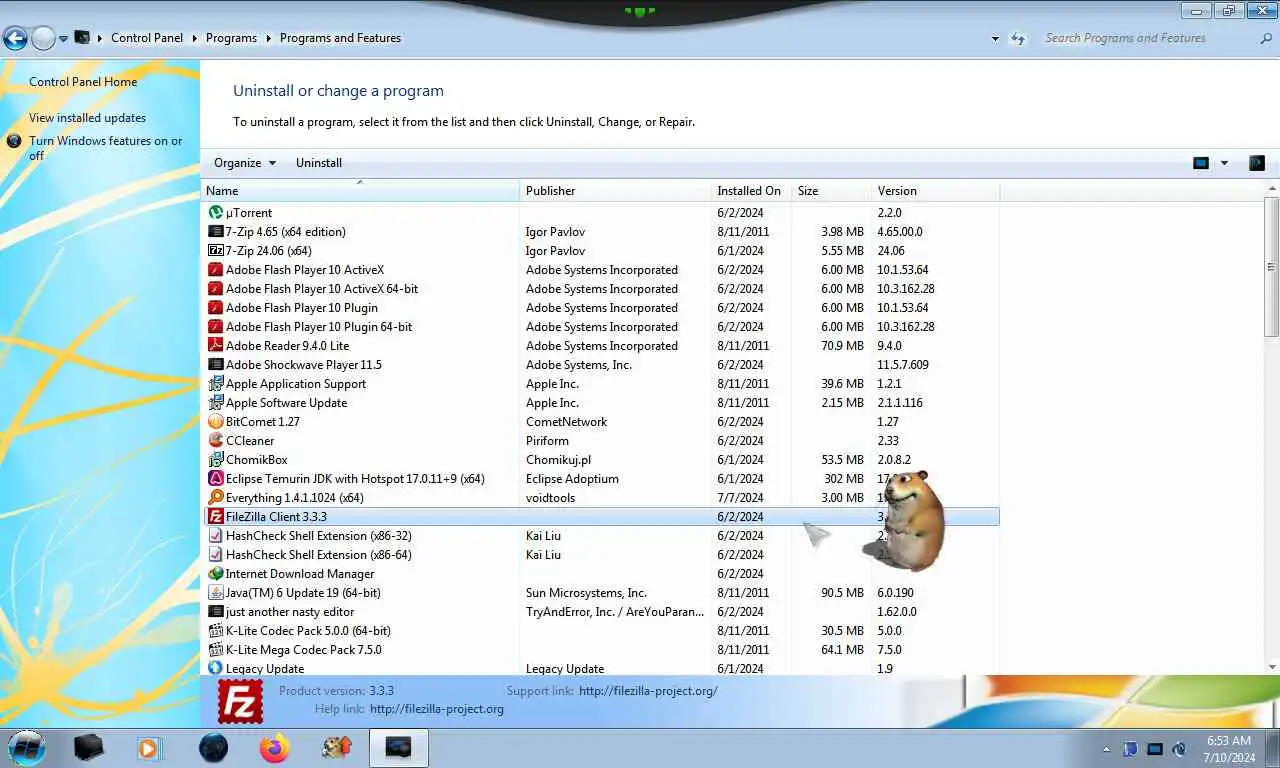The height and width of the screenshot is (768, 1280).
Task: Open the view options dropdown arrow
Action: pyautogui.click(x=1224, y=163)
